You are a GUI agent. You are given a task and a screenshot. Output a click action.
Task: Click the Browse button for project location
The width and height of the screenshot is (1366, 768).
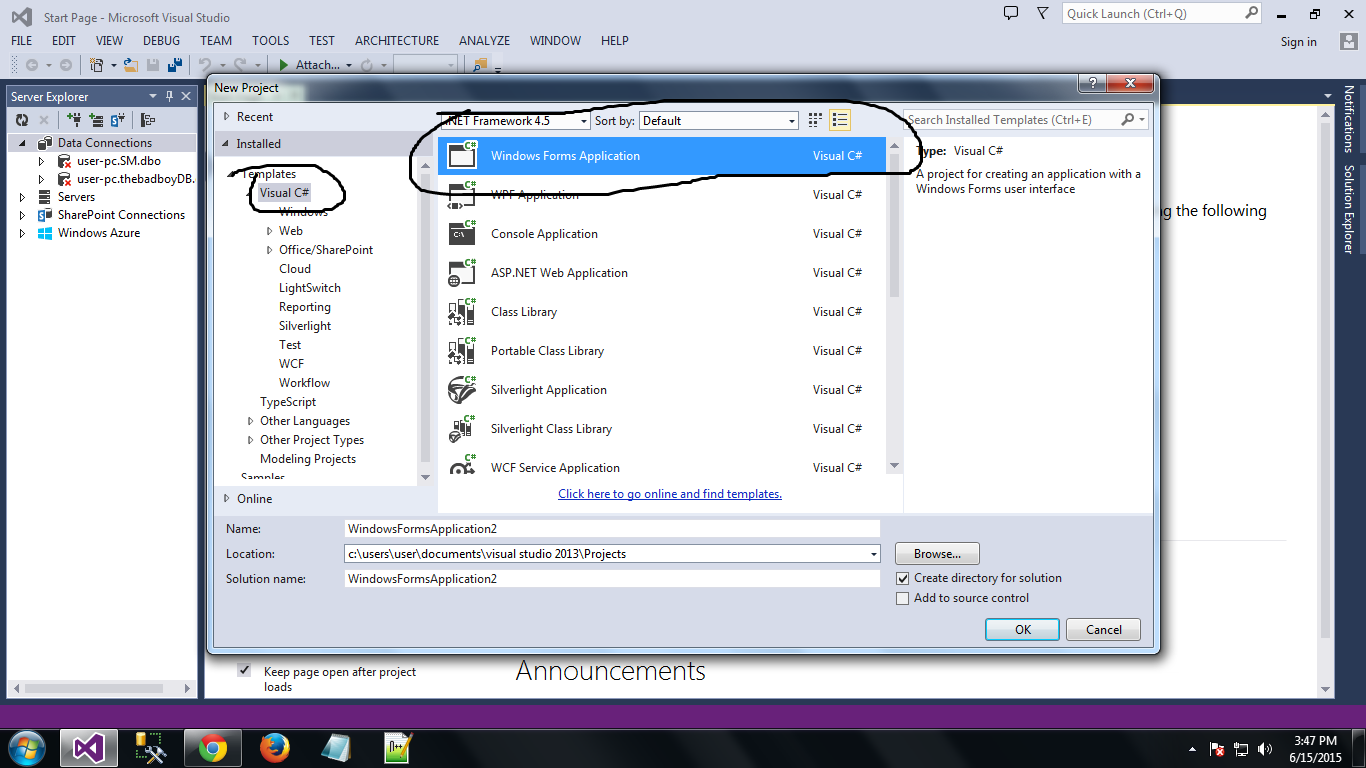pos(936,553)
